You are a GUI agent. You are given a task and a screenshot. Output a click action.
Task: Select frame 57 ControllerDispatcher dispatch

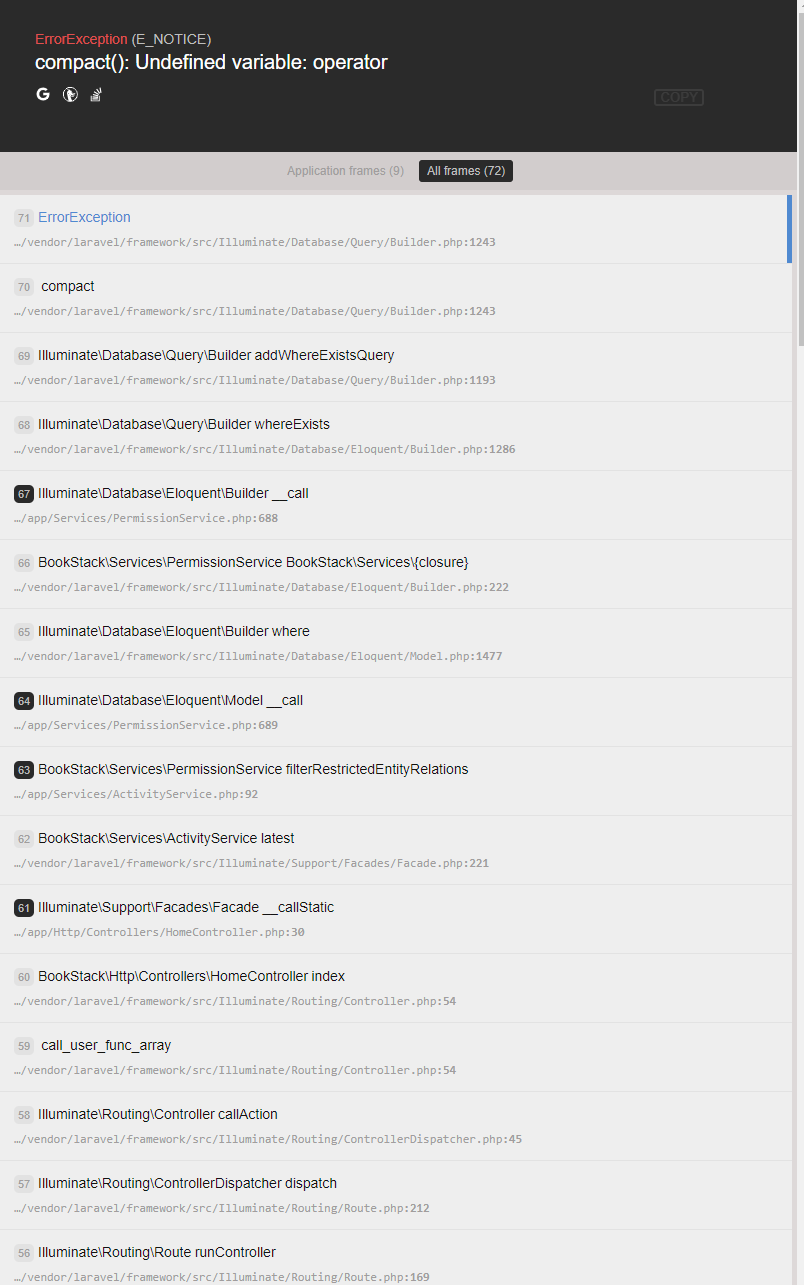coord(396,1195)
